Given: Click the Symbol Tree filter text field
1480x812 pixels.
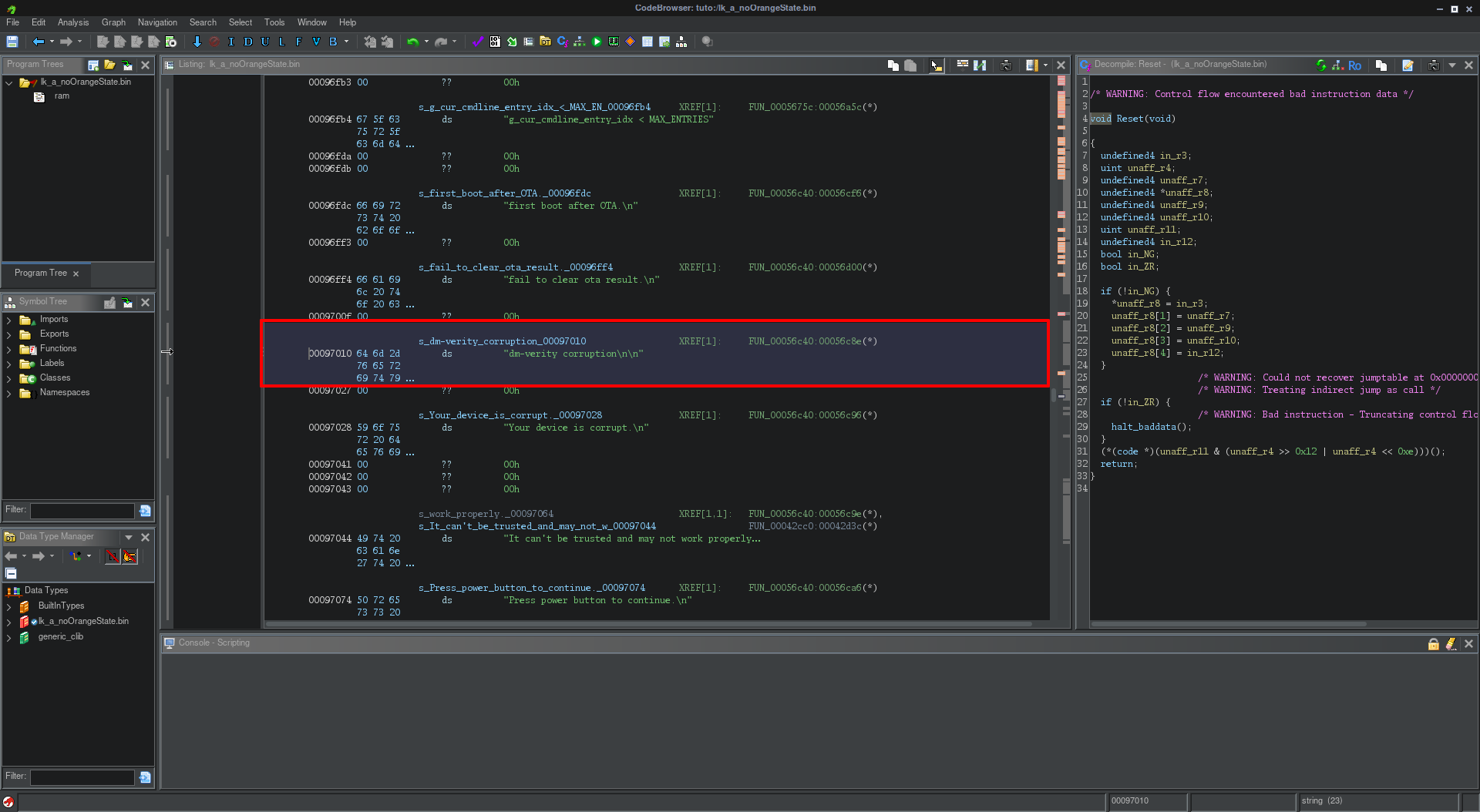Looking at the screenshot, I should [82, 511].
